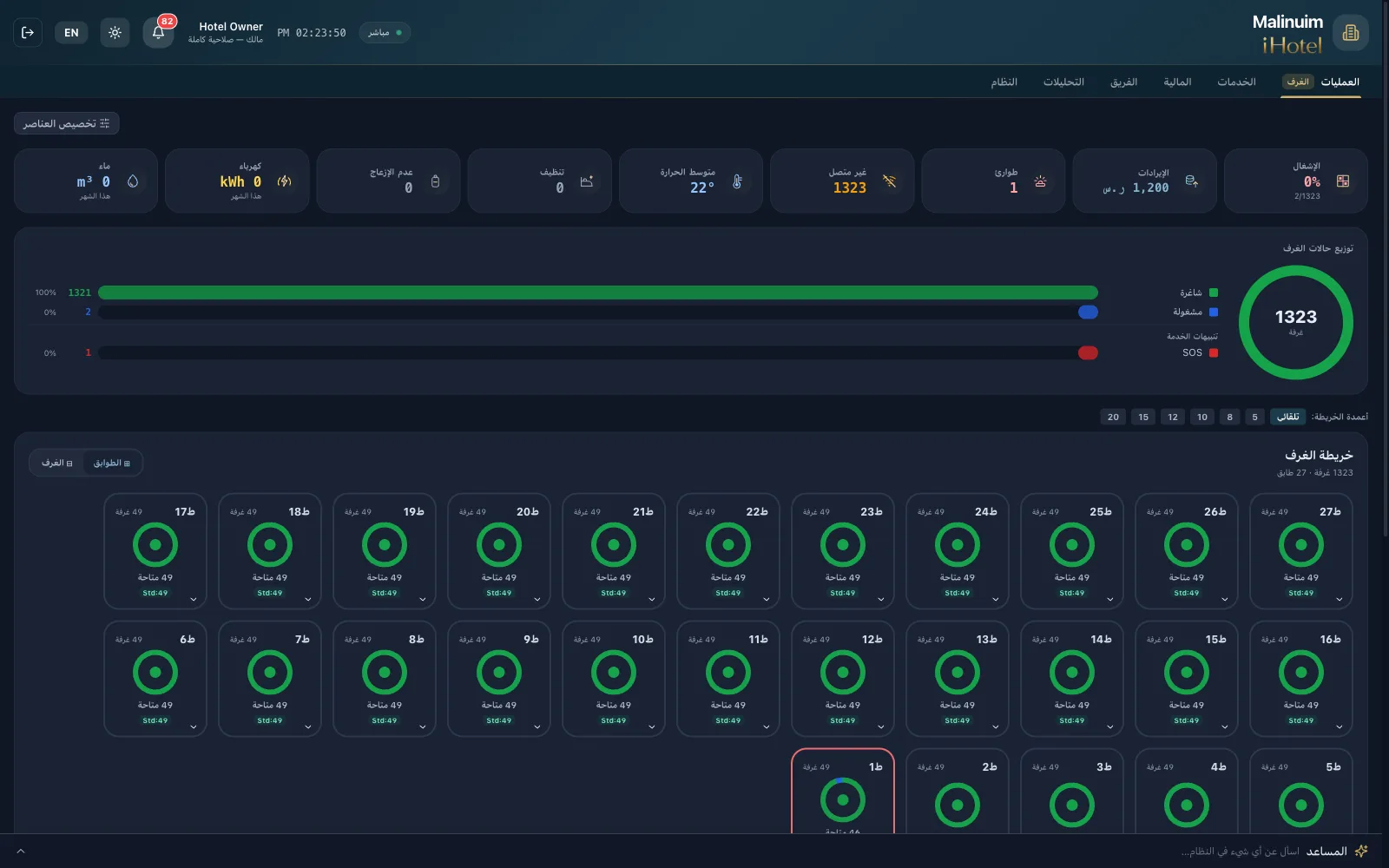Switch map view to floors (الطوابق)

[x=112, y=463]
